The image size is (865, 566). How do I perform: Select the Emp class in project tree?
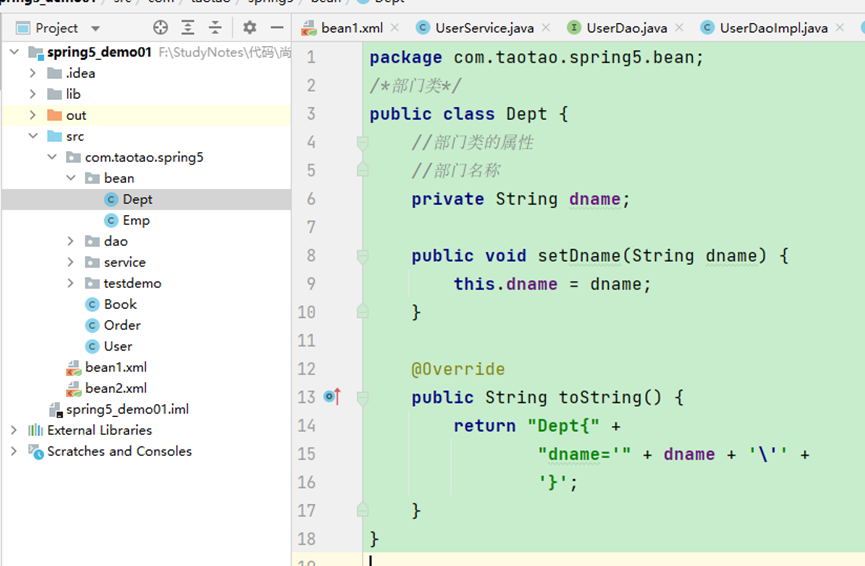tap(136, 220)
